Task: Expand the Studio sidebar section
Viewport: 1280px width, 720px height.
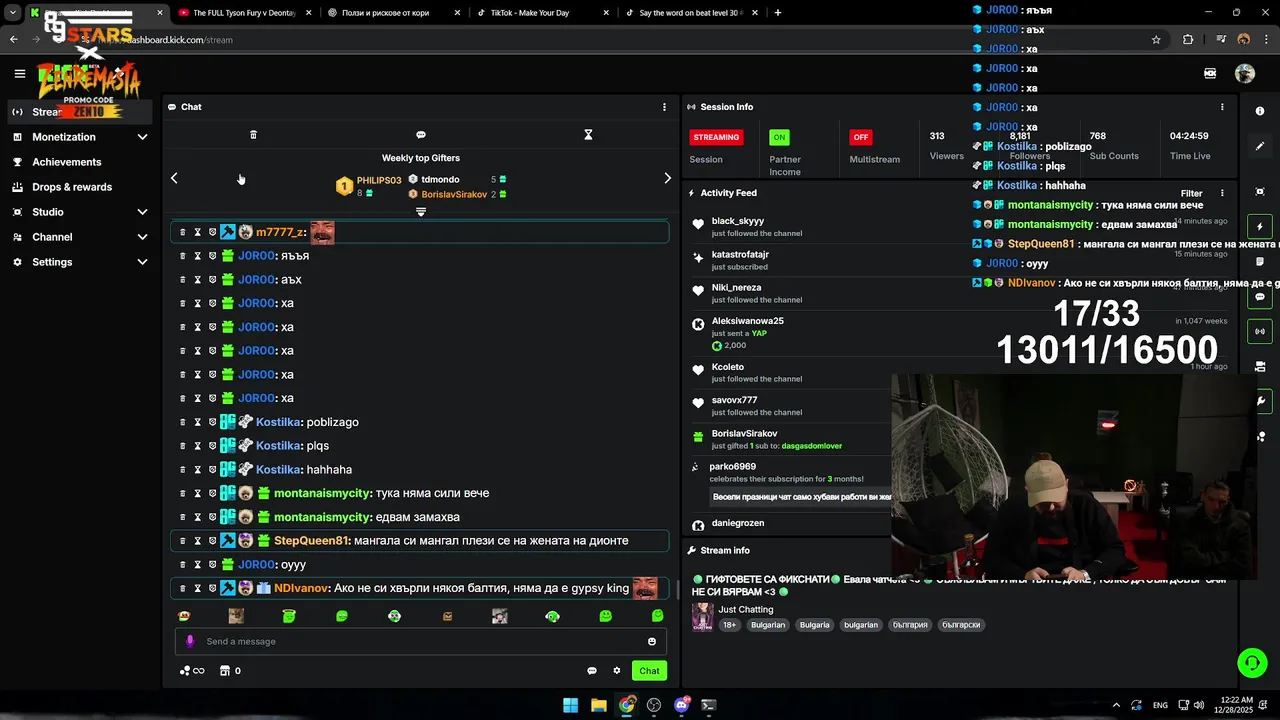Action: [80, 212]
